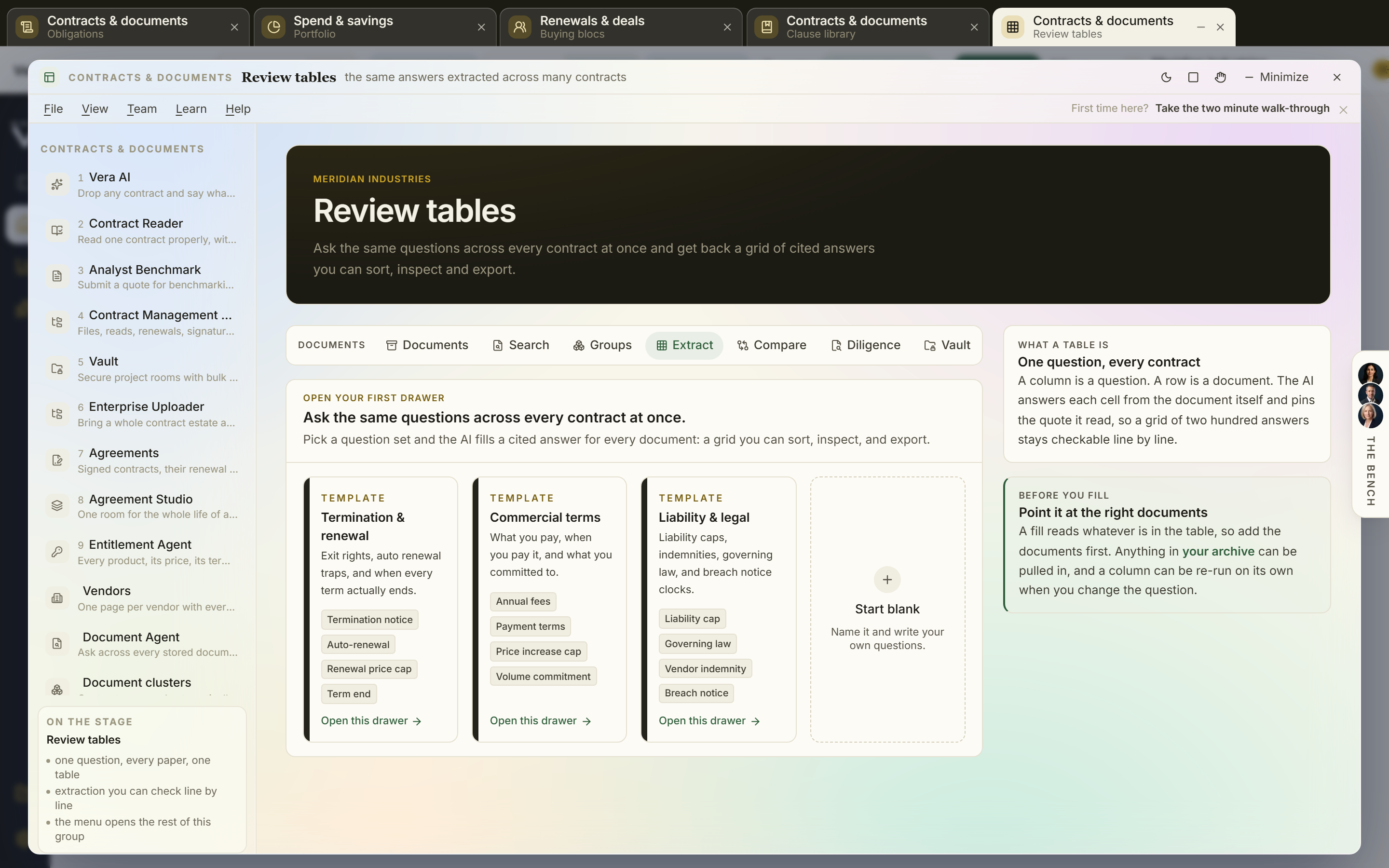Click the Agreements pen sidebar icon

point(57,460)
